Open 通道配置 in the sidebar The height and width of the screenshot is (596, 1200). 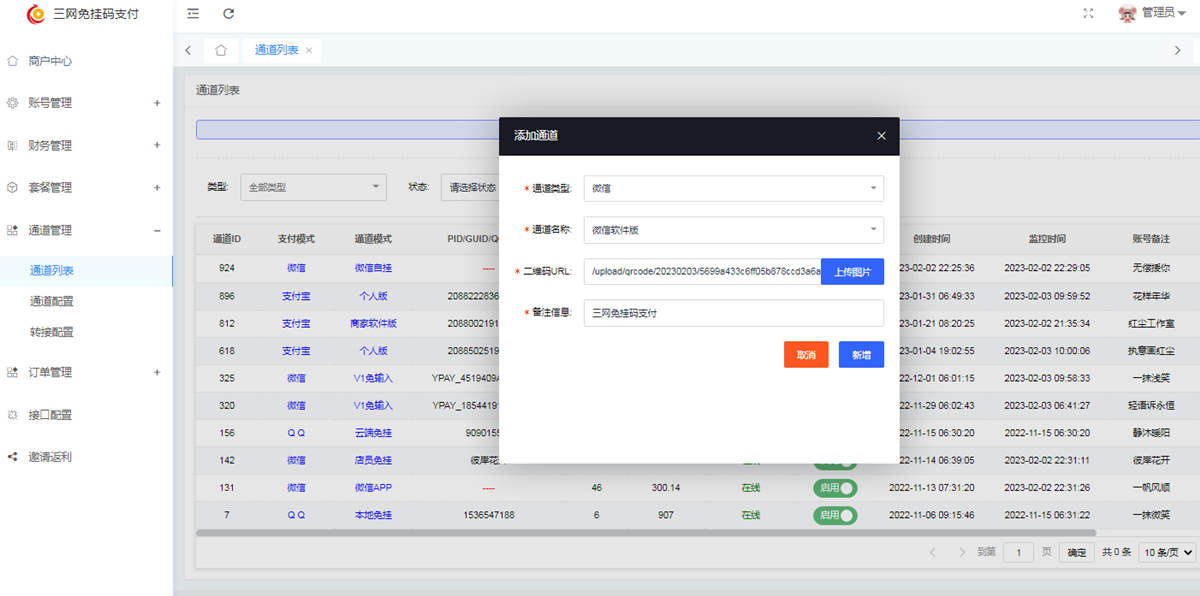click(52, 301)
